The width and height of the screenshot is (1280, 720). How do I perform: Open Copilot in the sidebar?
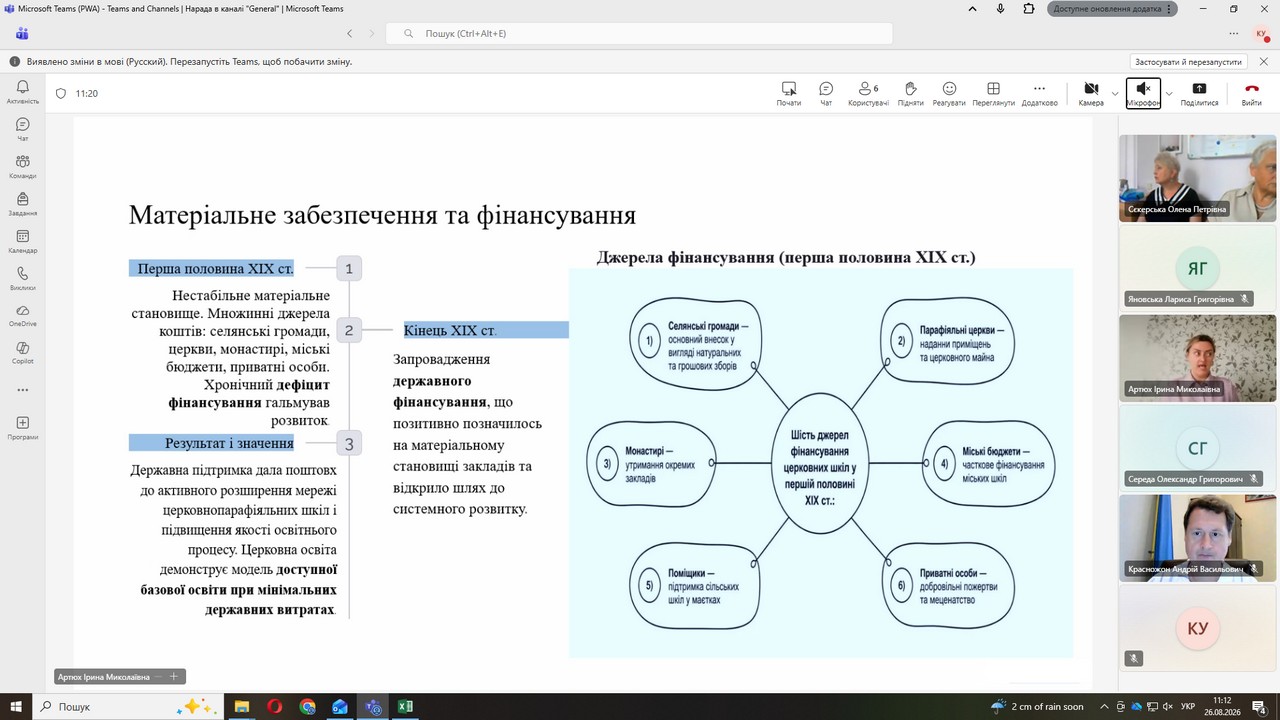[x=22, y=352]
